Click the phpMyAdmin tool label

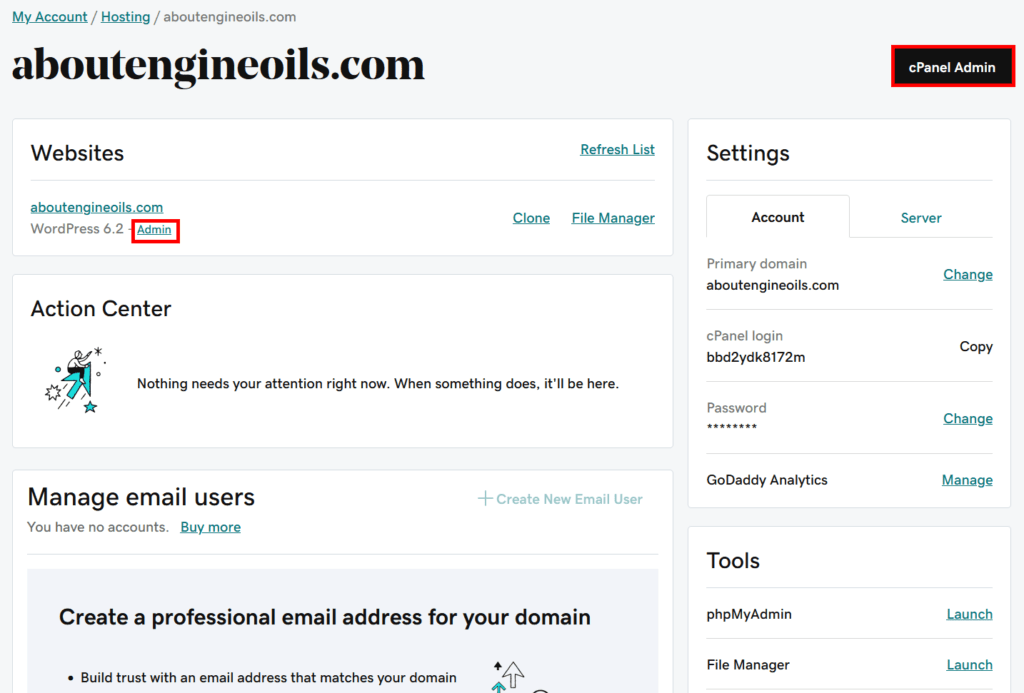[749, 615]
